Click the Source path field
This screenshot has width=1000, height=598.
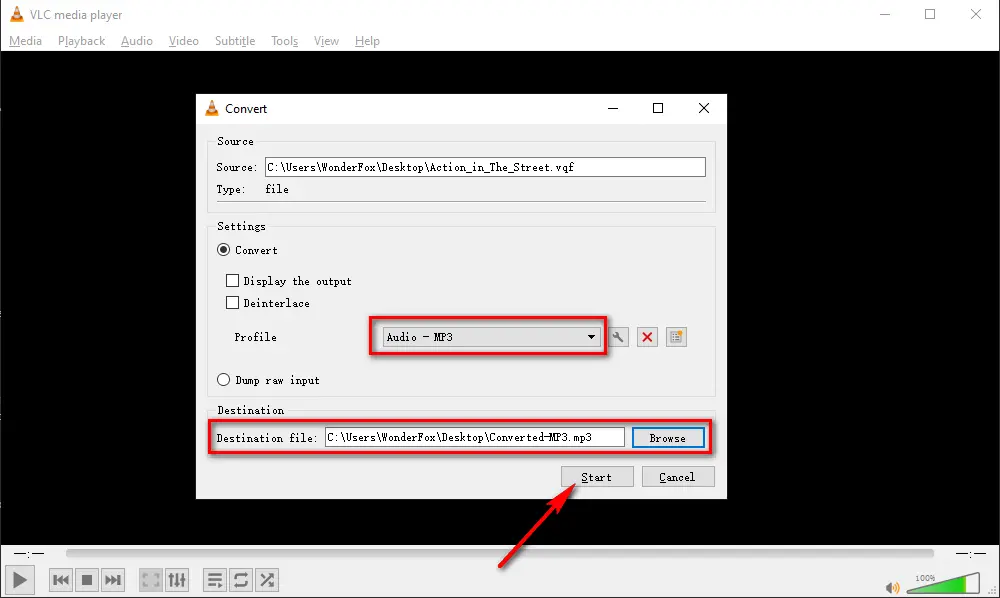coord(485,167)
